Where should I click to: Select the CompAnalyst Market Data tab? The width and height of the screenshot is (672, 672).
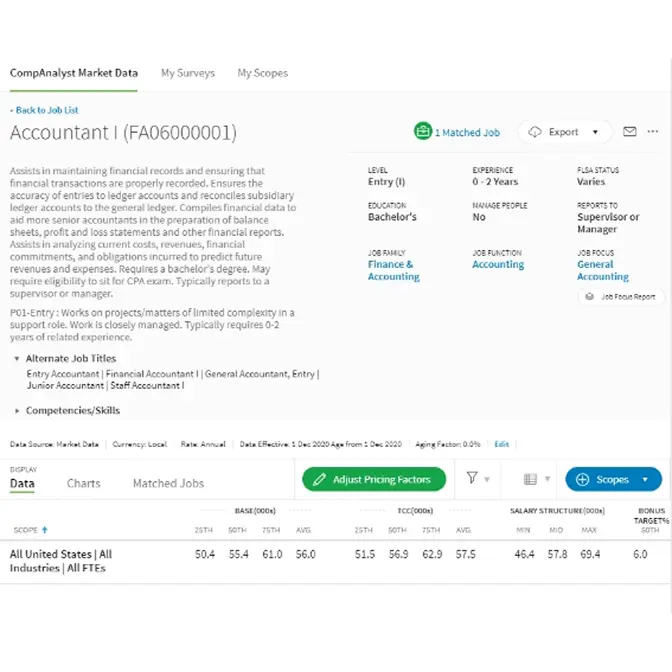(74, 73)
